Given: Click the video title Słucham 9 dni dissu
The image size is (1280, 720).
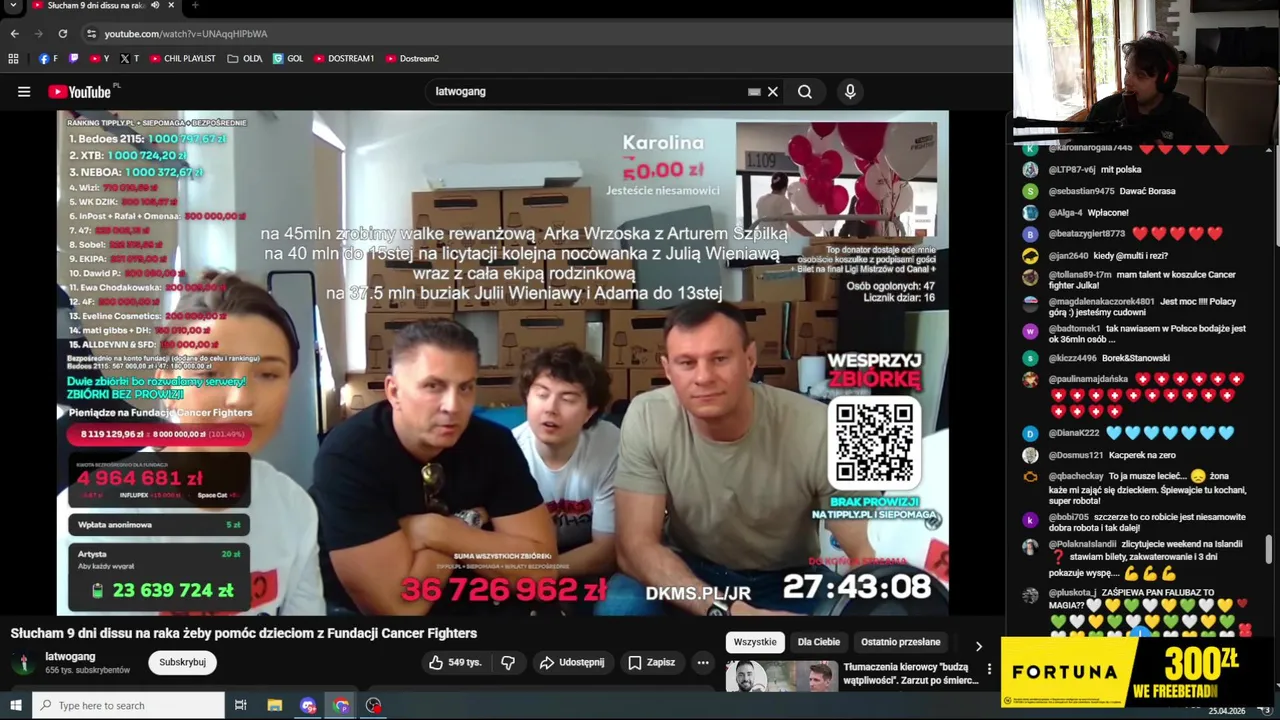Looking at the screenshot, I should pos(244,633).
